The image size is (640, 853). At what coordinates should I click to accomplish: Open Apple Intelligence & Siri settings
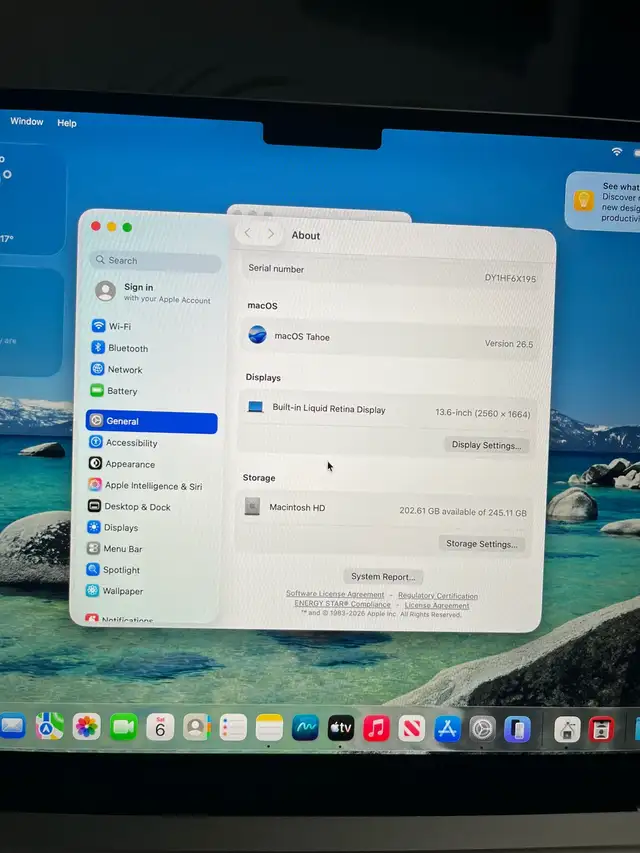[x=151, y=485]
